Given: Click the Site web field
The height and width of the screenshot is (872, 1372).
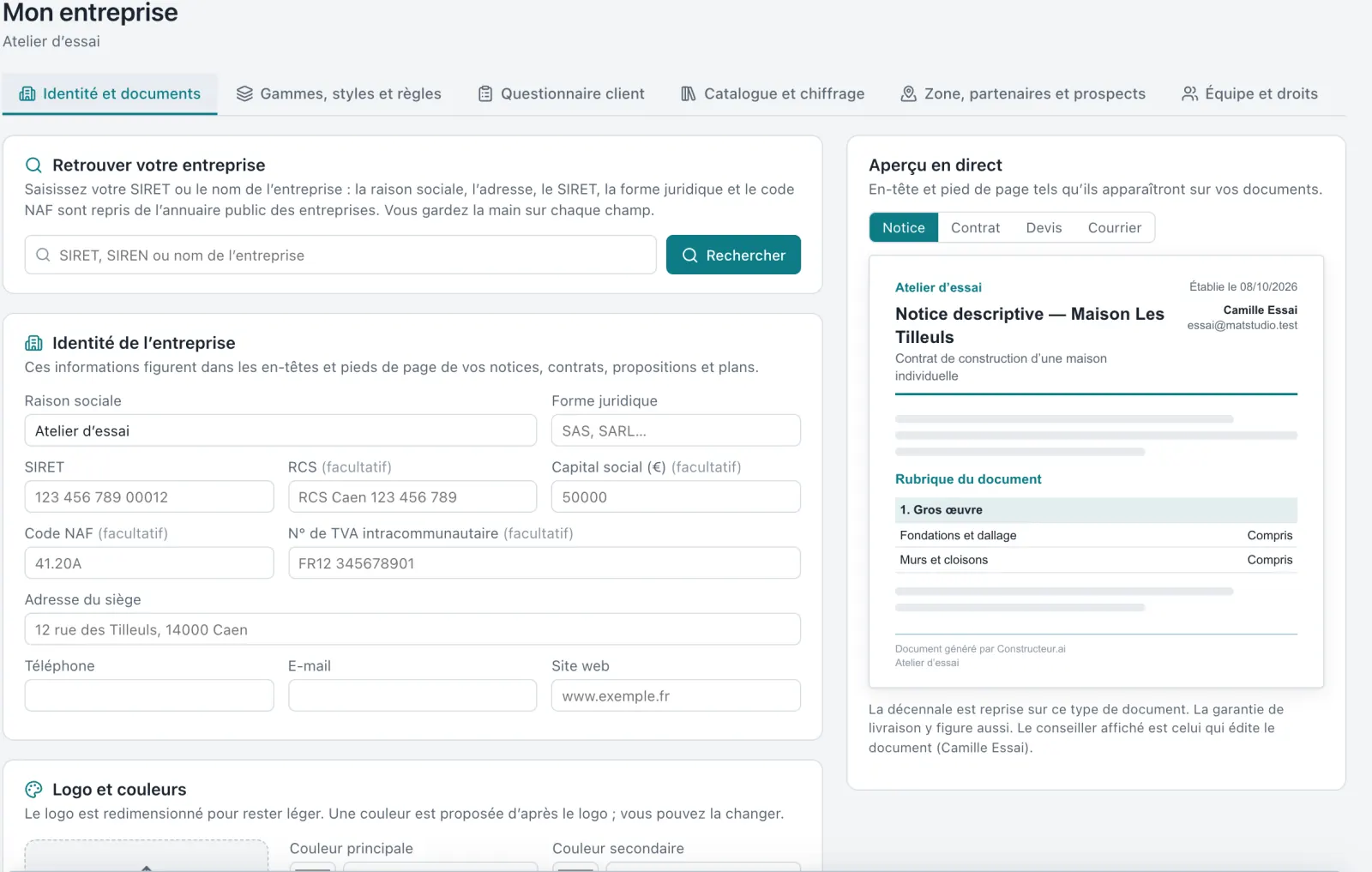Looking at the screenshot, I should (676, 695).
